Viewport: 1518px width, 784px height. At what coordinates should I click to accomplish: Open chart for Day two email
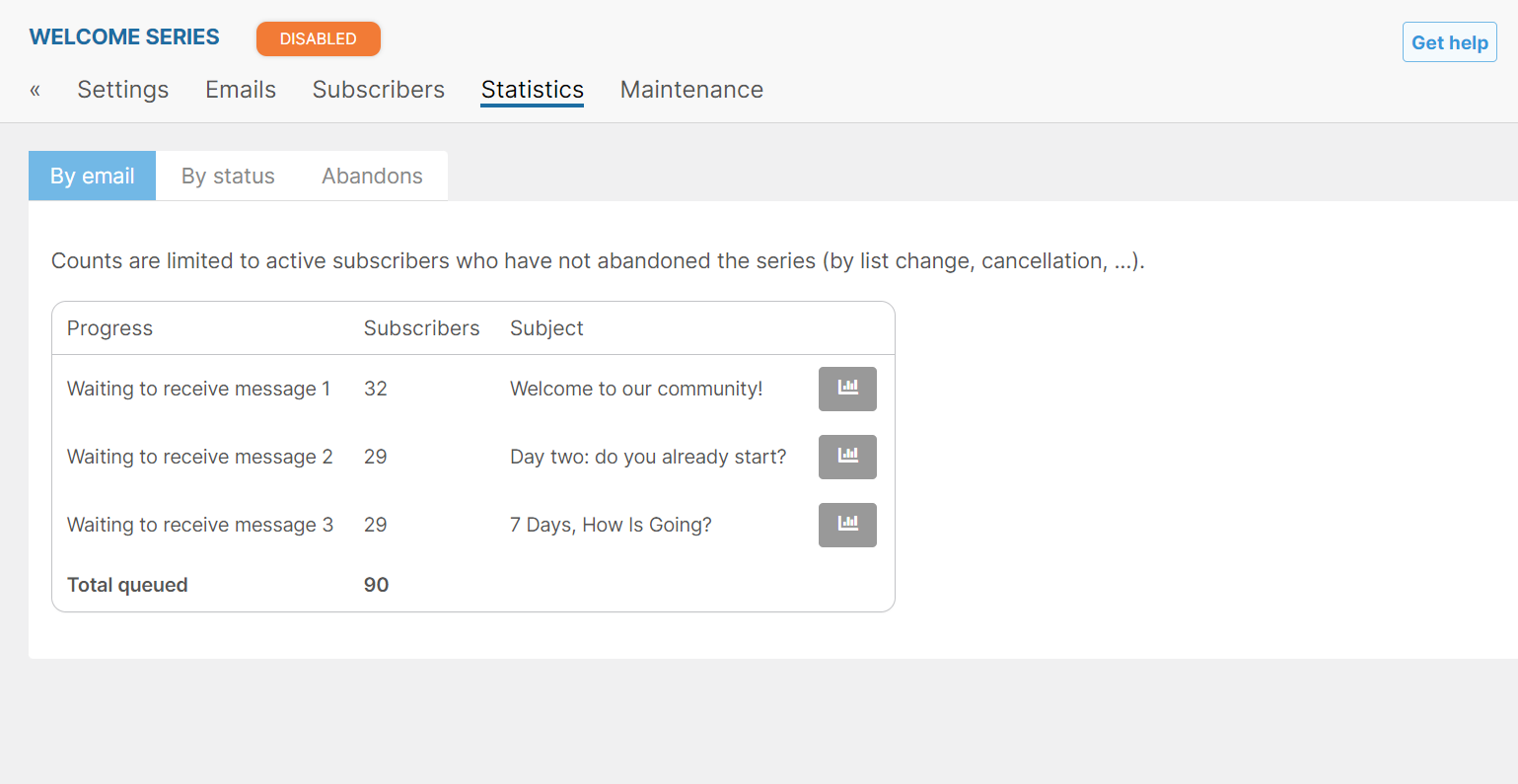pos(847,457)
